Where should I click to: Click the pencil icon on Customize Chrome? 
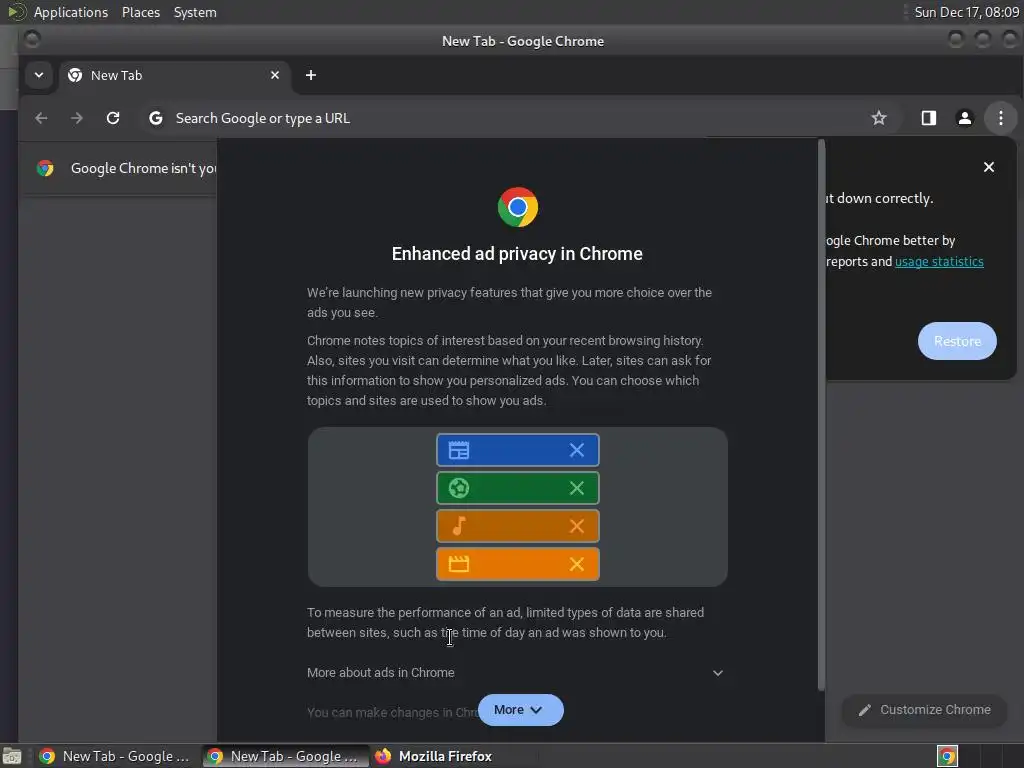[865, 711]
